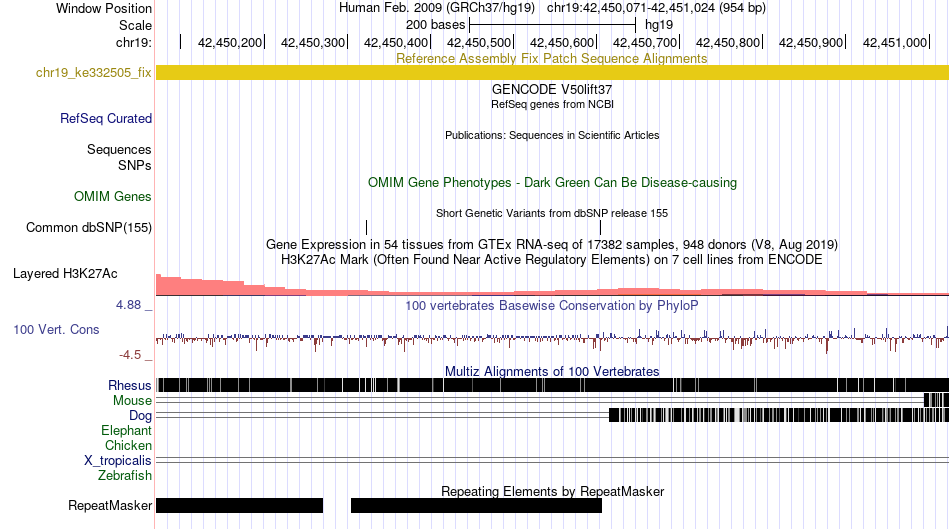The width and height of the screenshot is (950, 529).
Task: Select the Mouse alignment label
Action: click(x=132, y=401)
